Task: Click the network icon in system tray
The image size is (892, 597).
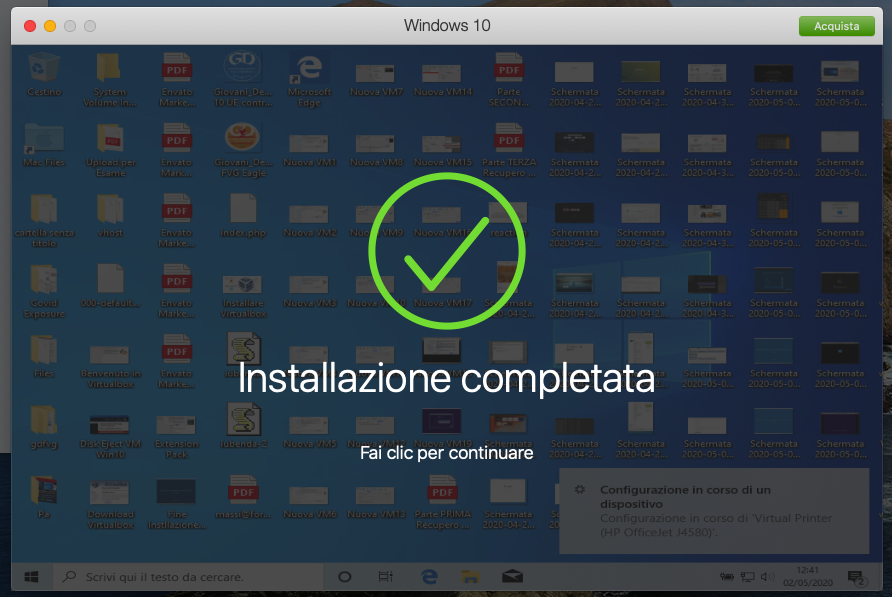Action: (x=747, y=577)
